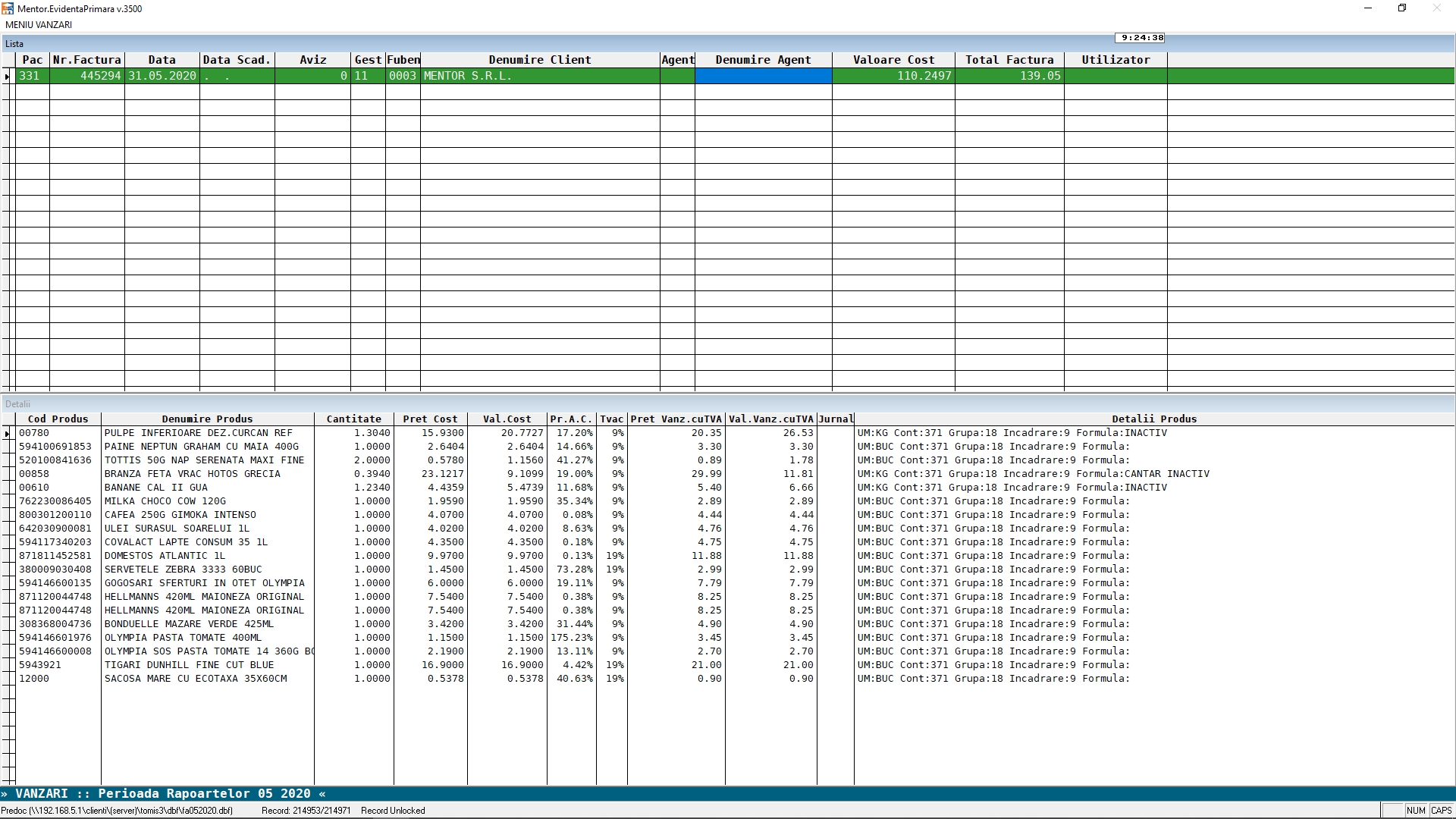Click the row marker for product 00780
The image size is (1456, 819).
click(x=8, y=434)
